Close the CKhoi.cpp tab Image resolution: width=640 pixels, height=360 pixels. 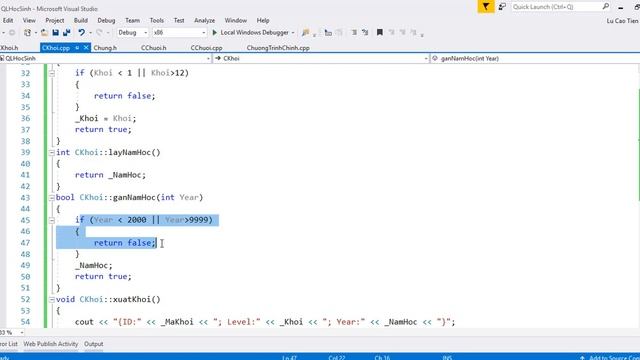click(x=86, y=48)
